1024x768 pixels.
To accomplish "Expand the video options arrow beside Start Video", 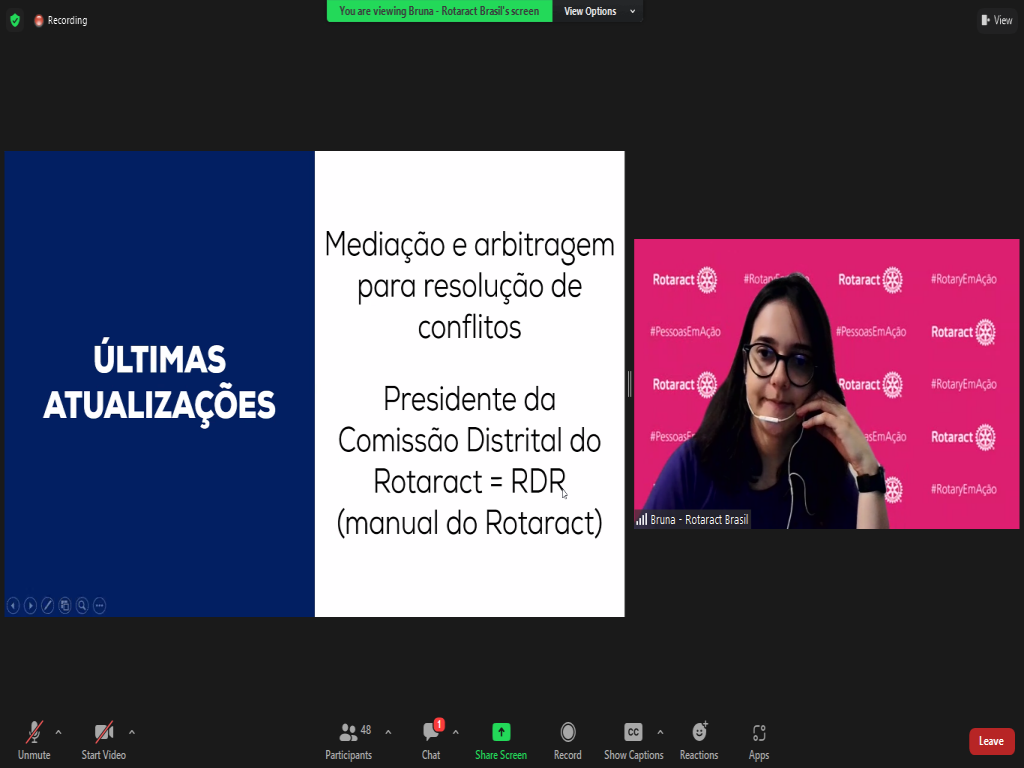I will (132, 732).
